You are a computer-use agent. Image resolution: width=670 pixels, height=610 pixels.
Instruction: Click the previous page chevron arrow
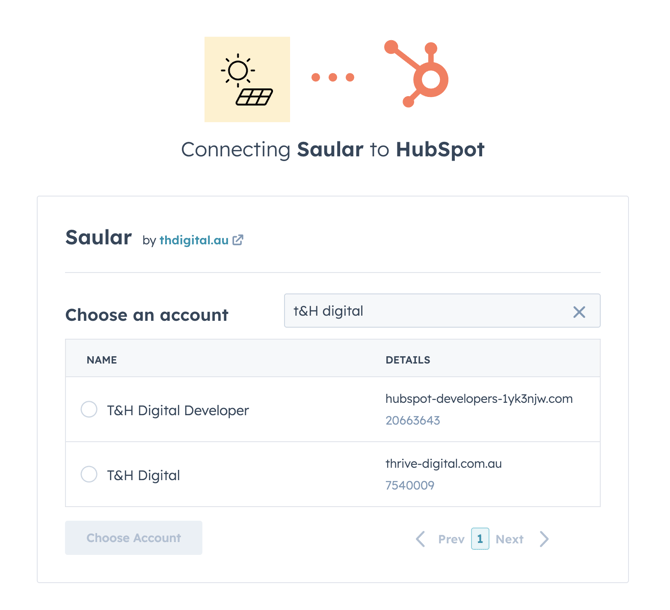(x=421, y=539)
